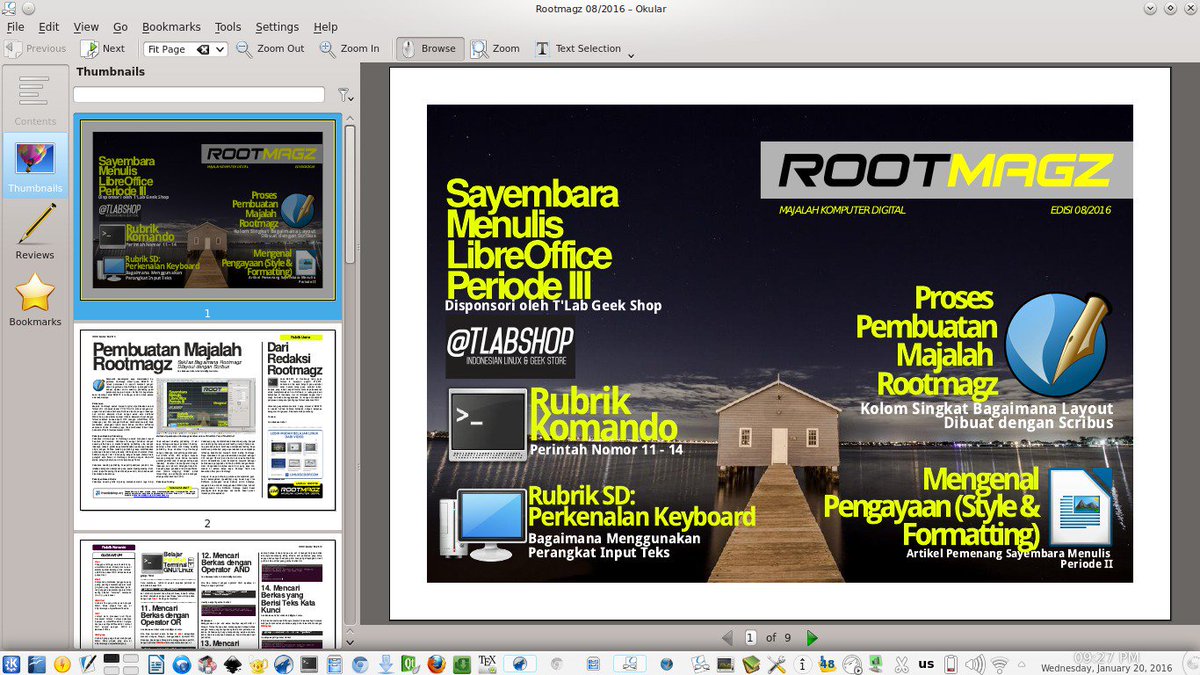Click the thumbnail search input field
The image size is (1200, 675).
tap(199, 95)
